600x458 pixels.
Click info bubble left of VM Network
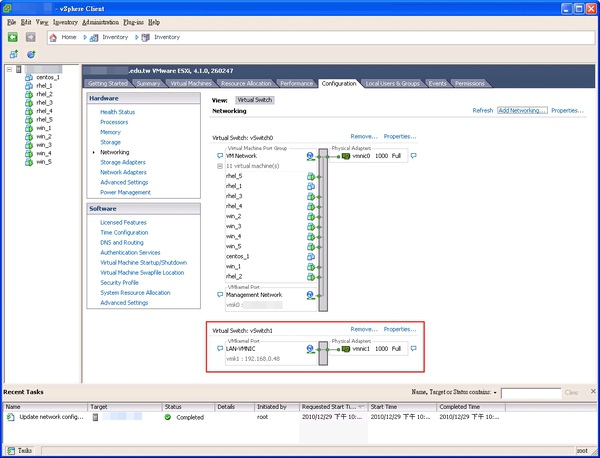(220, 156)
